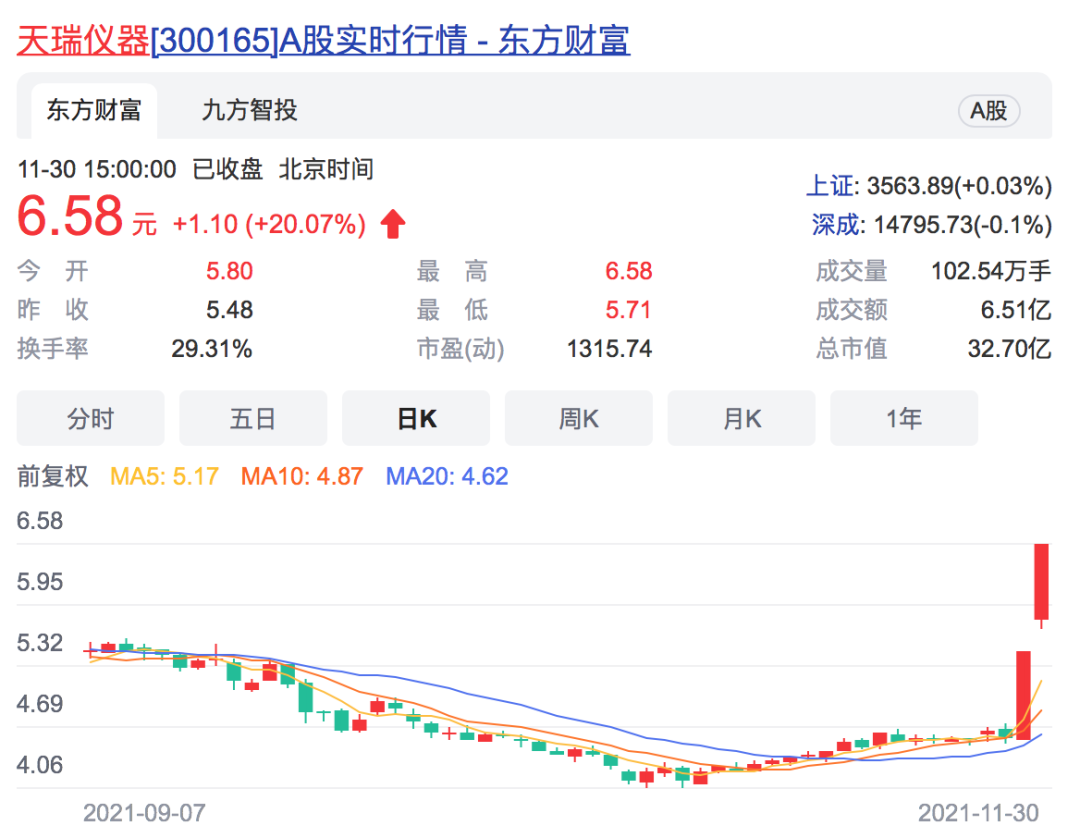Select the 分时 chart view

pyautogui.click(x=90, y=418)
